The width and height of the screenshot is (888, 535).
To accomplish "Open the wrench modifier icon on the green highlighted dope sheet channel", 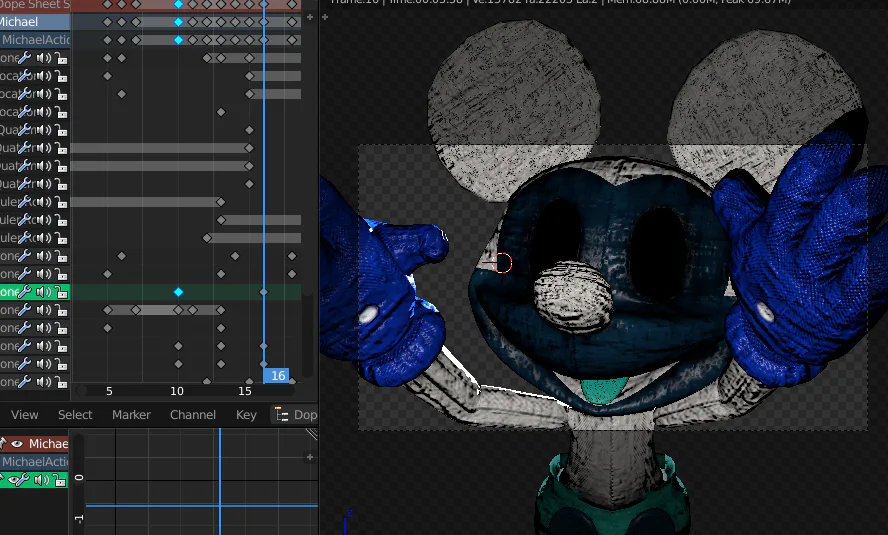I will point(24,292).
